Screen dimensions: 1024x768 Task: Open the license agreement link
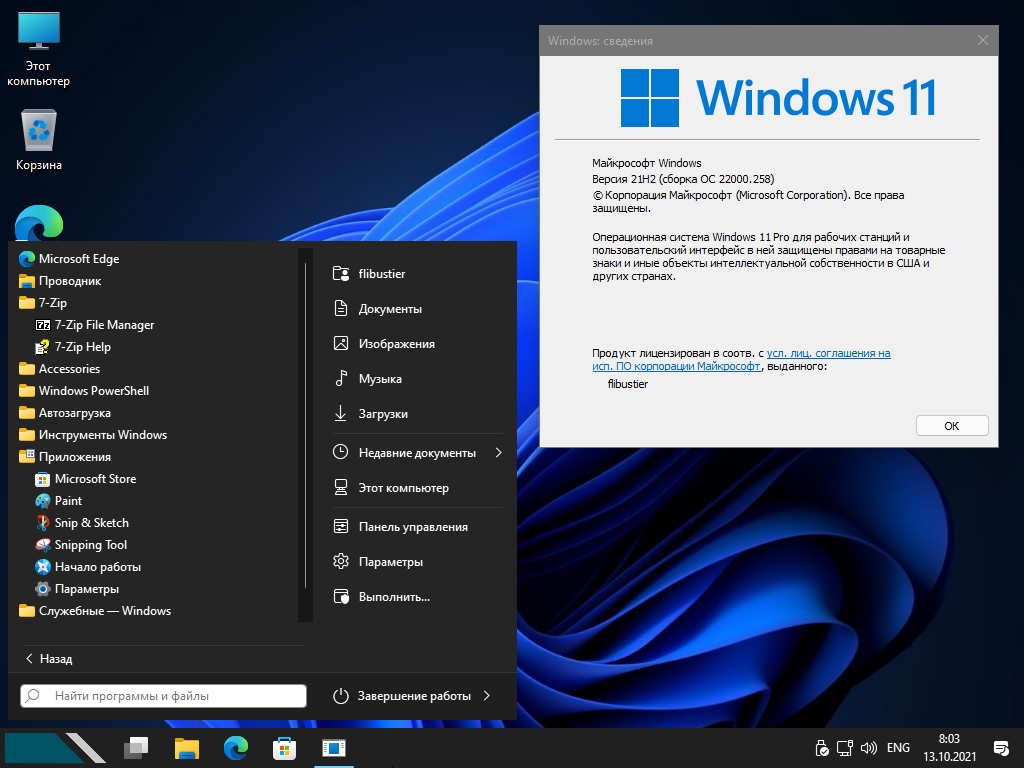[828, 353]
